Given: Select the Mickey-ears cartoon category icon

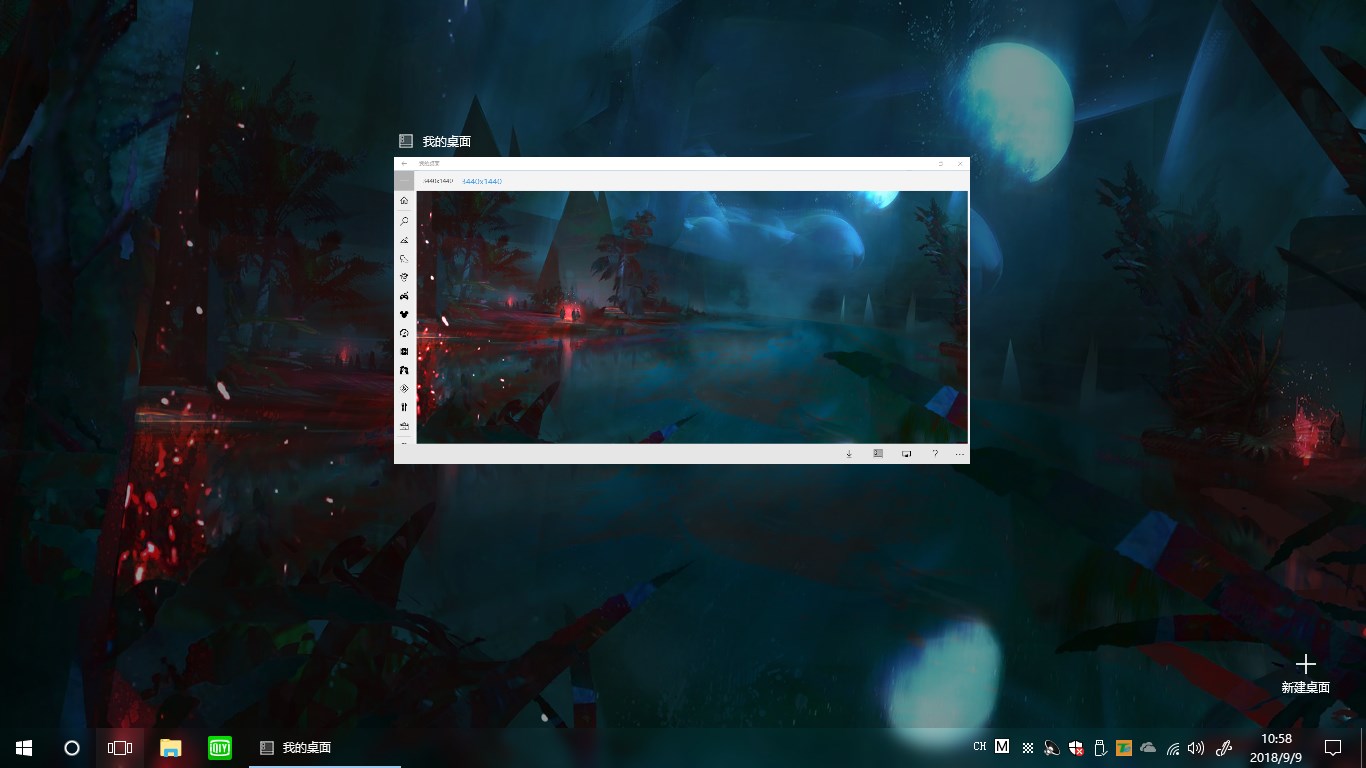Looking at the screenshot, I should tap(404, 314).
